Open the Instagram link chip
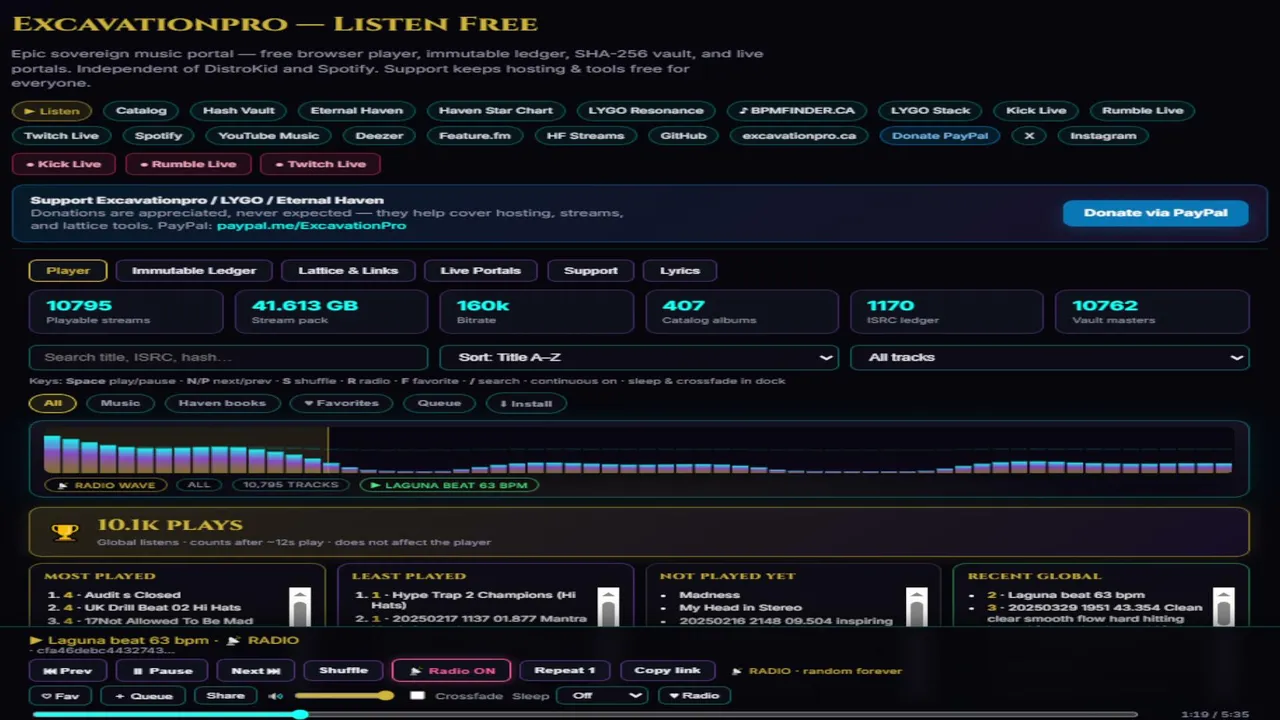Image resolution: width=1280 pixels, height=720 pixels. pyautogui.click(x=1103, y=136)
